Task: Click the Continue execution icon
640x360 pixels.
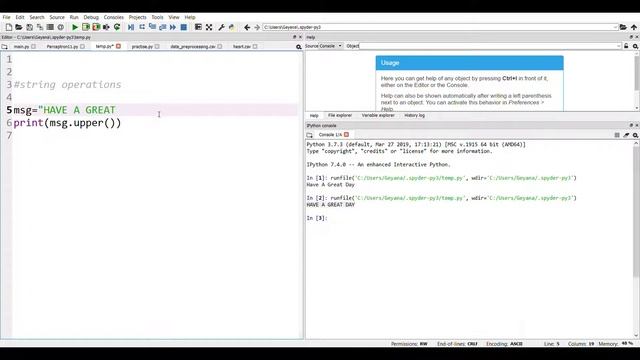Action: tap(173, 27)
